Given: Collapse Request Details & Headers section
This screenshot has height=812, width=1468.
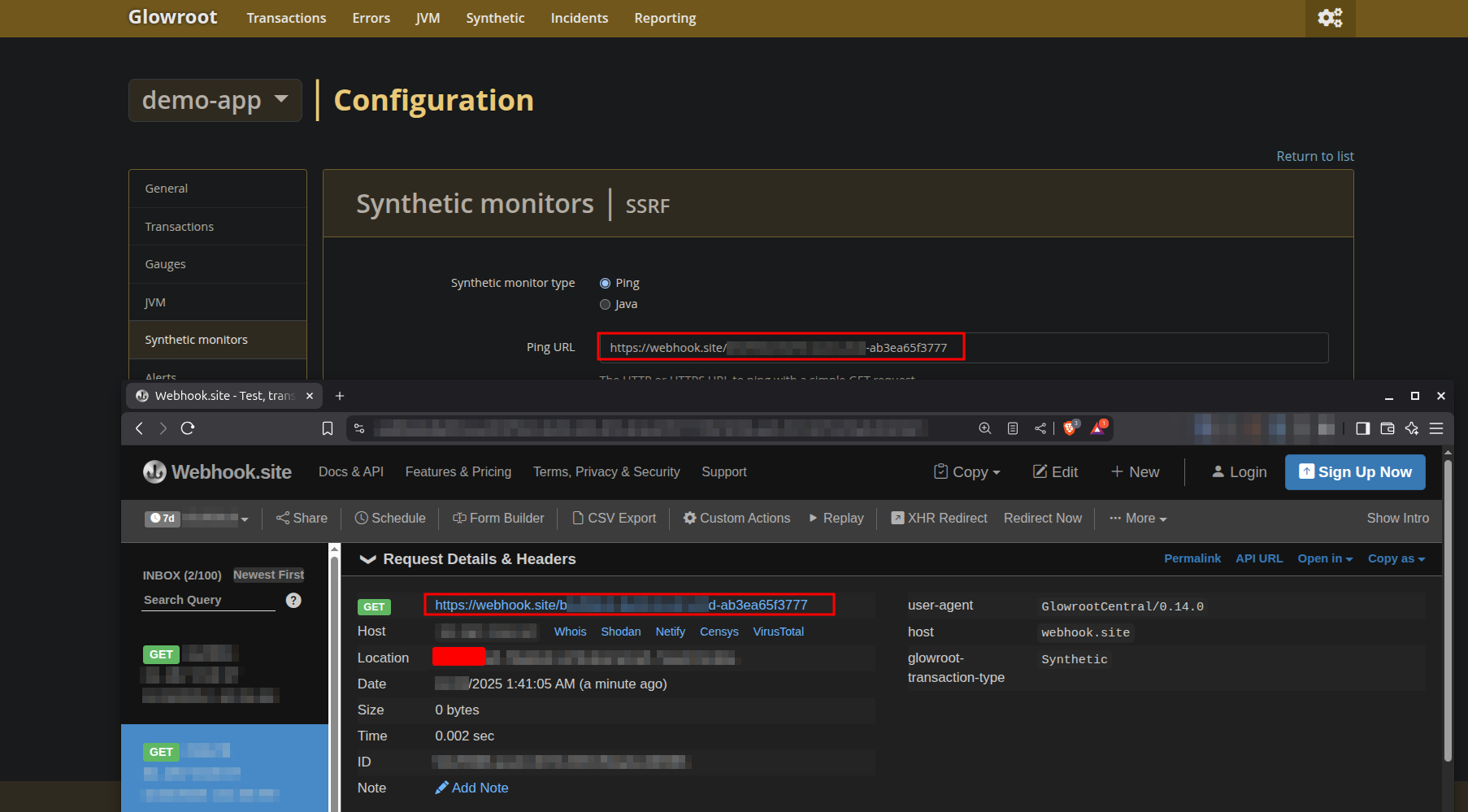Looking at the screenshot, I should pyautogui.click(x=367, y=559).
